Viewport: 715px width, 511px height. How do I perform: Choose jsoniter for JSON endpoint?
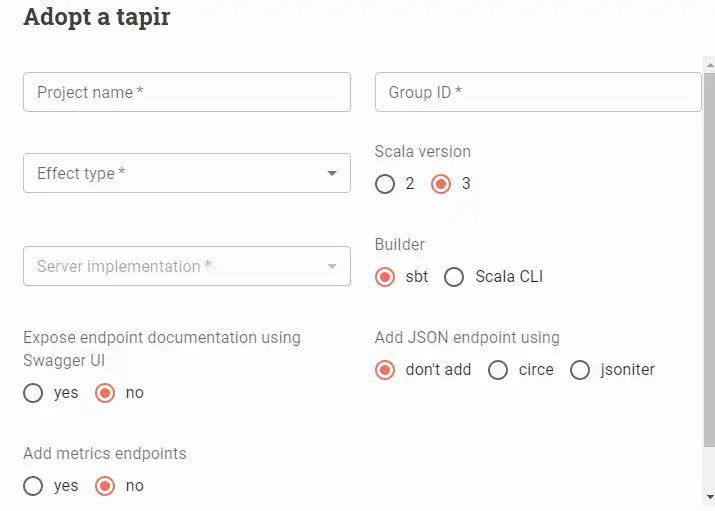[x=580, y=370]
